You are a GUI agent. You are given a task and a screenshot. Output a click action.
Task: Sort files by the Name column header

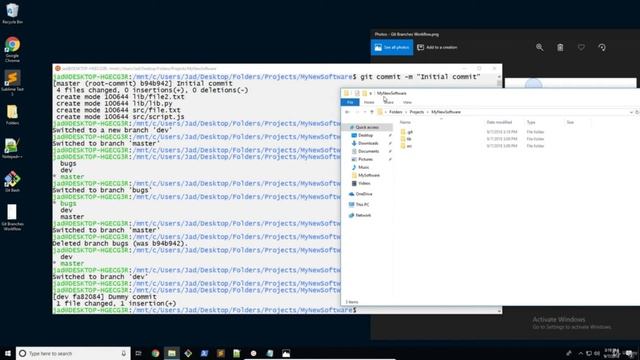coord(405,122)
